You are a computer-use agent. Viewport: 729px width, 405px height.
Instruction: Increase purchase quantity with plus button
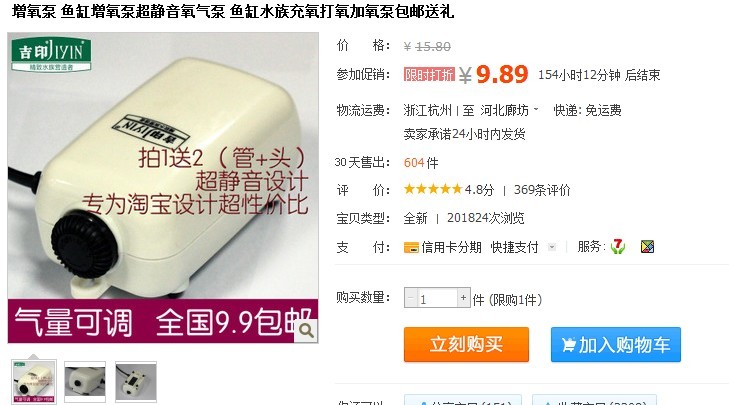click(463, 298)
